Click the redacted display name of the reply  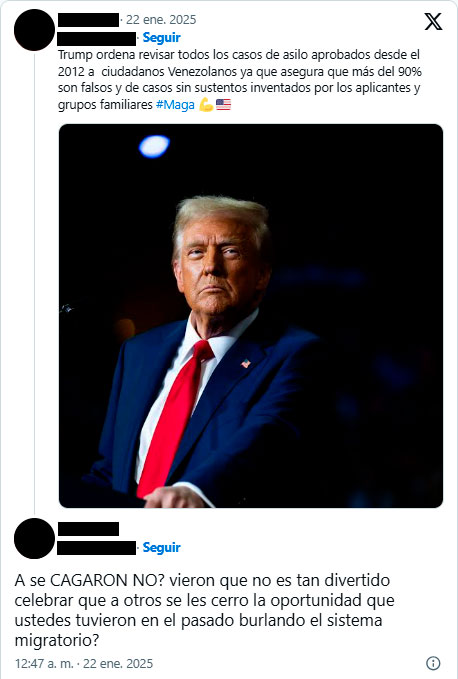(x=88, y=529)
